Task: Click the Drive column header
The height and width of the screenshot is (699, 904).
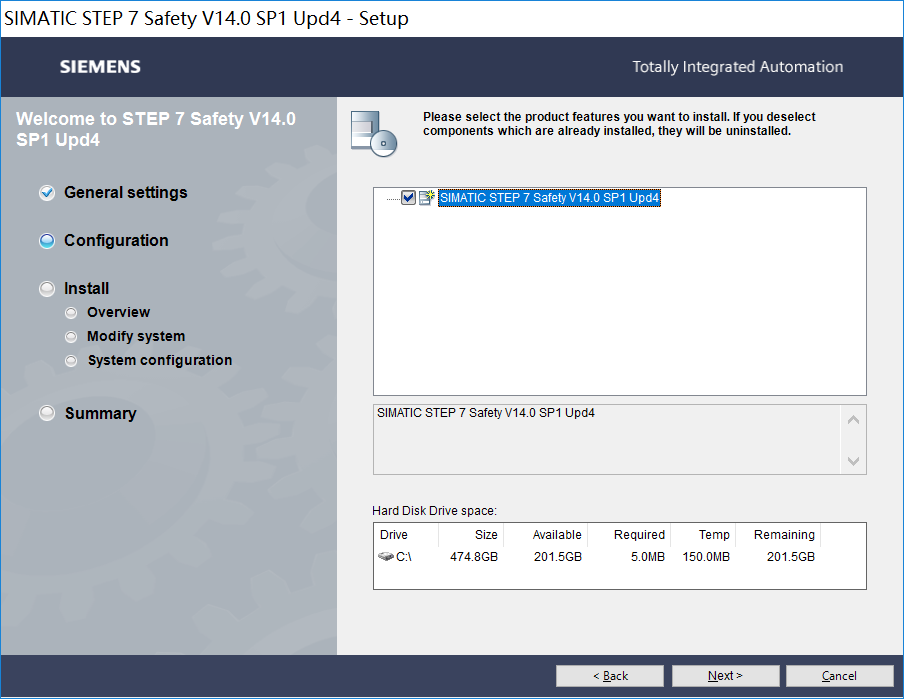Action: point(406,535)
